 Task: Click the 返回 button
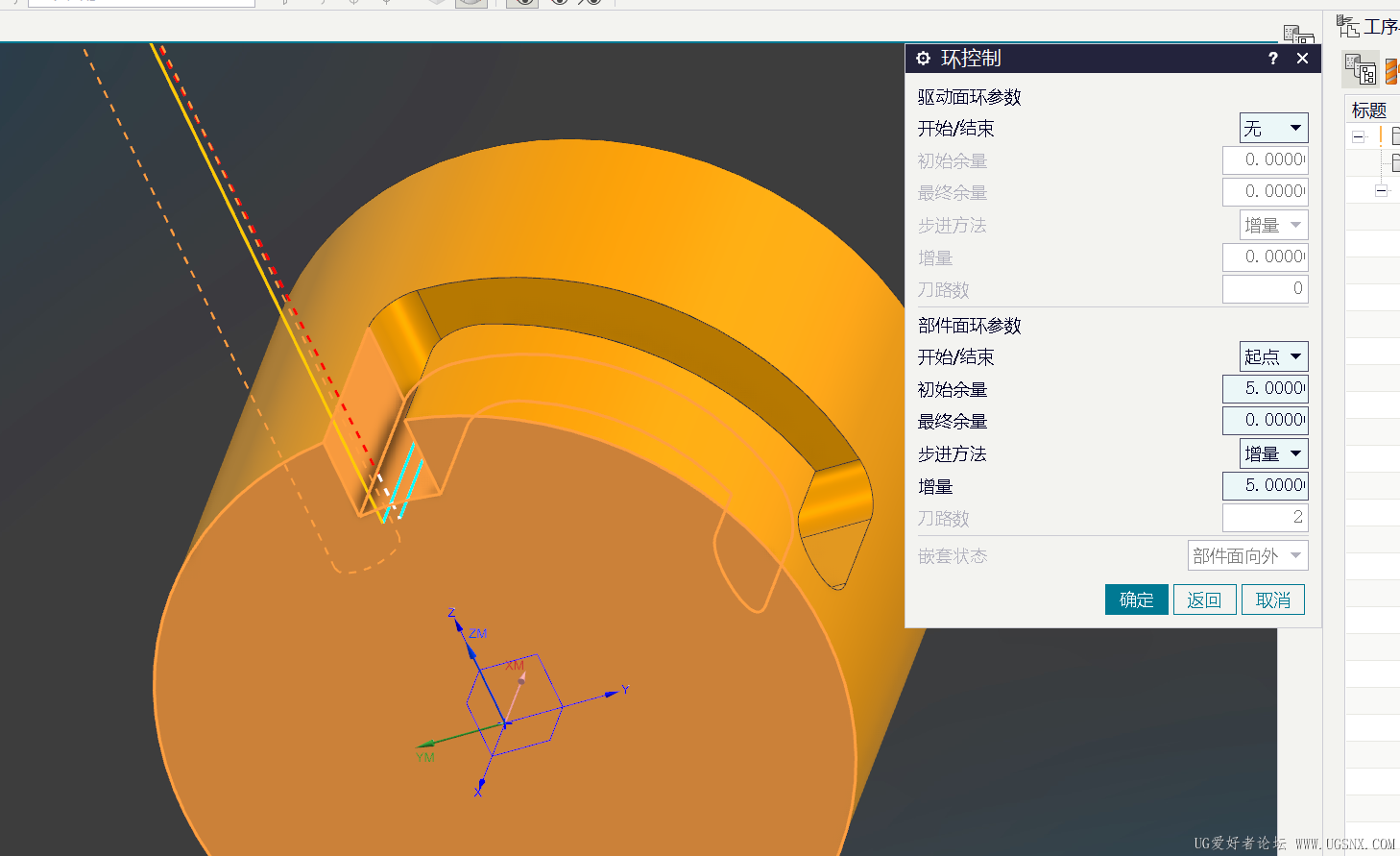click(1205, 599)
